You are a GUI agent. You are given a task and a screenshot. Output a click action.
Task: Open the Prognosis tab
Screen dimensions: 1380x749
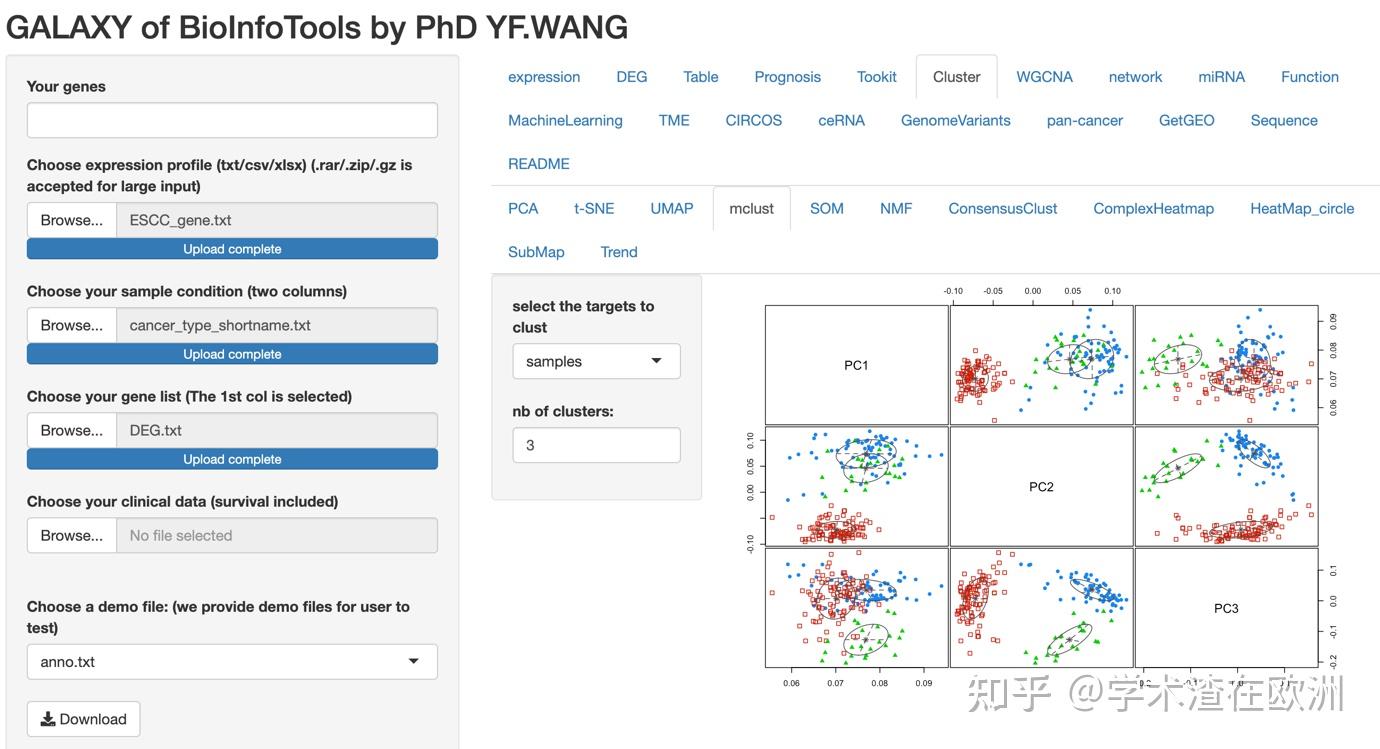coord(787,77)
